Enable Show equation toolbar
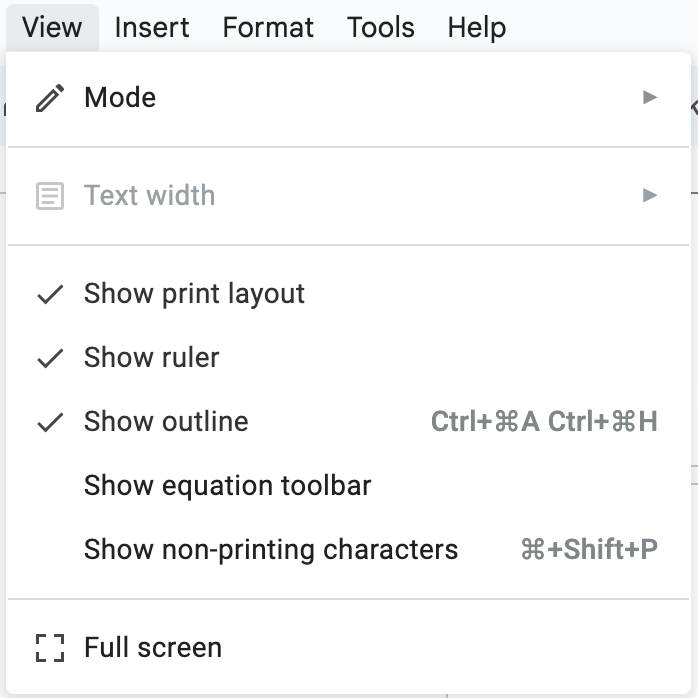This screenshot has width=698, height=698. 349,486
